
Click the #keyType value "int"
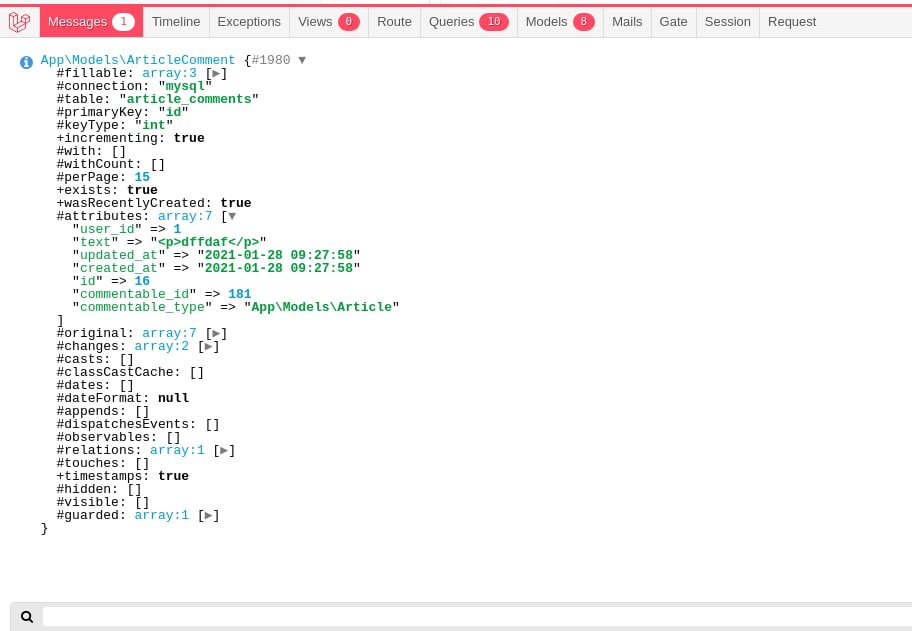pyautogui.click(x=154, y=125)
